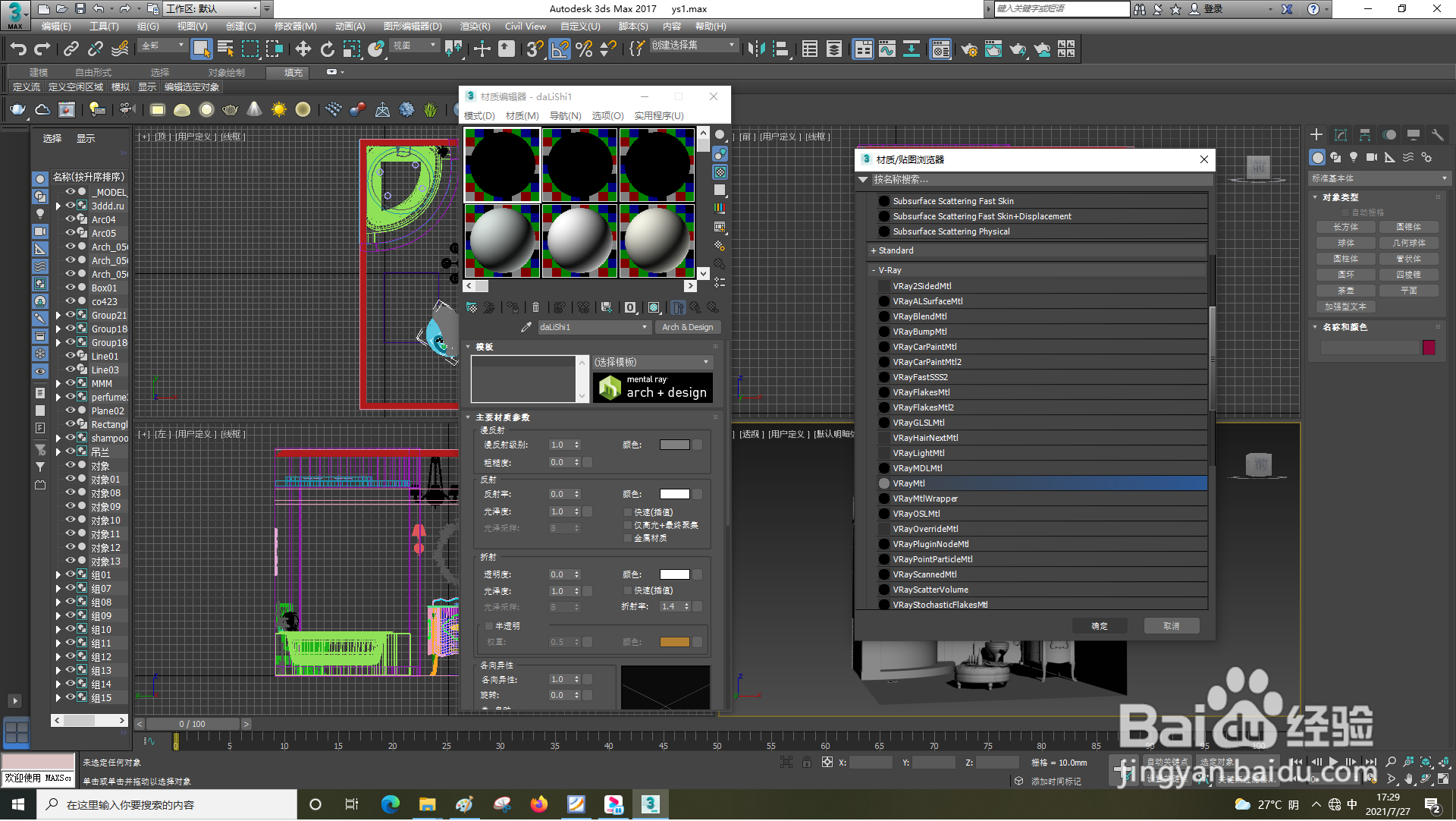Choose the Select and Move tool

pyautogui.click(x=303, y=49)
